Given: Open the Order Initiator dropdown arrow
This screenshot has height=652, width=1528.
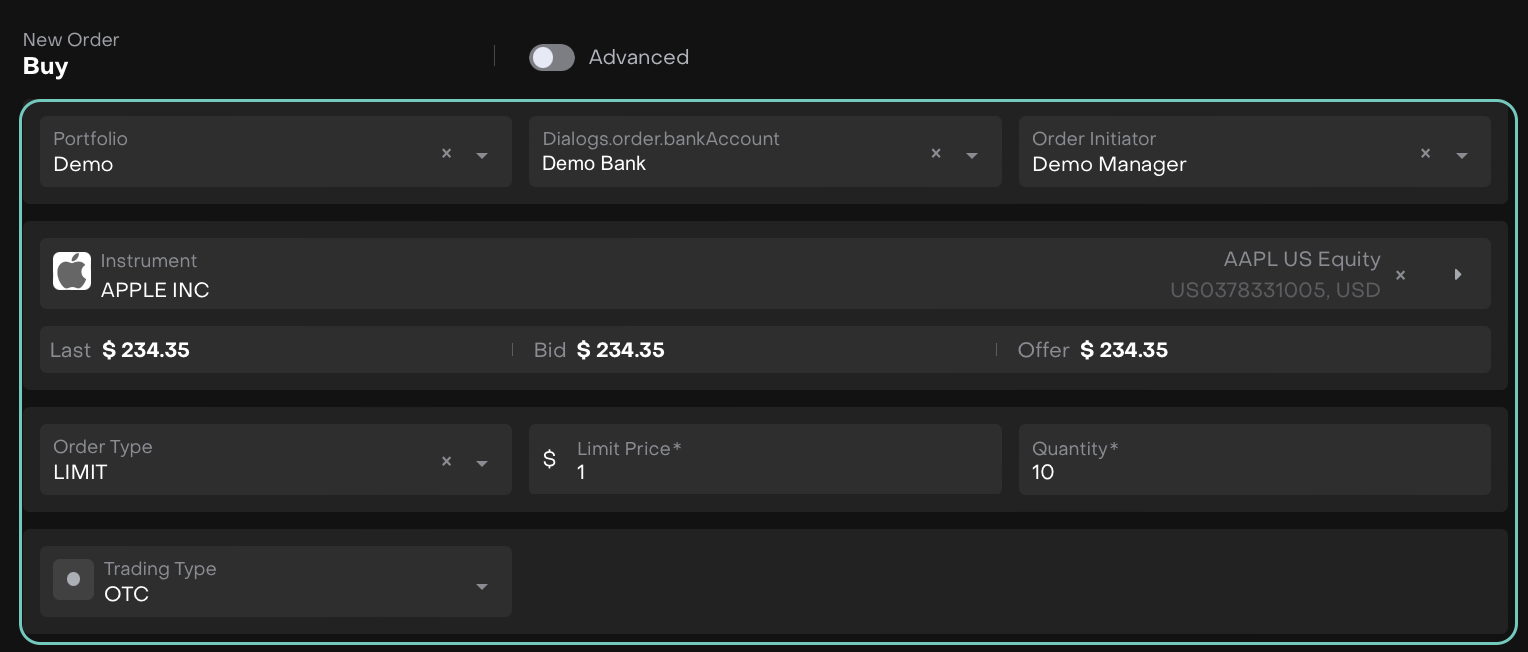Looking at the screenshot, I should coord(1461,155).
